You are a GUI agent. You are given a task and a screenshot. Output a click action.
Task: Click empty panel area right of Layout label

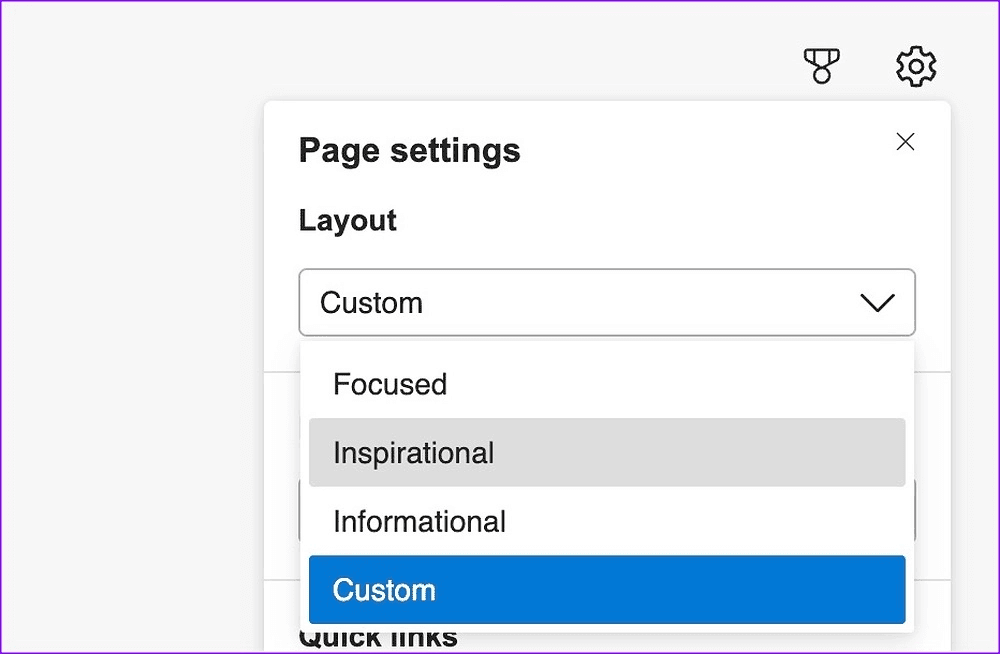650,220
